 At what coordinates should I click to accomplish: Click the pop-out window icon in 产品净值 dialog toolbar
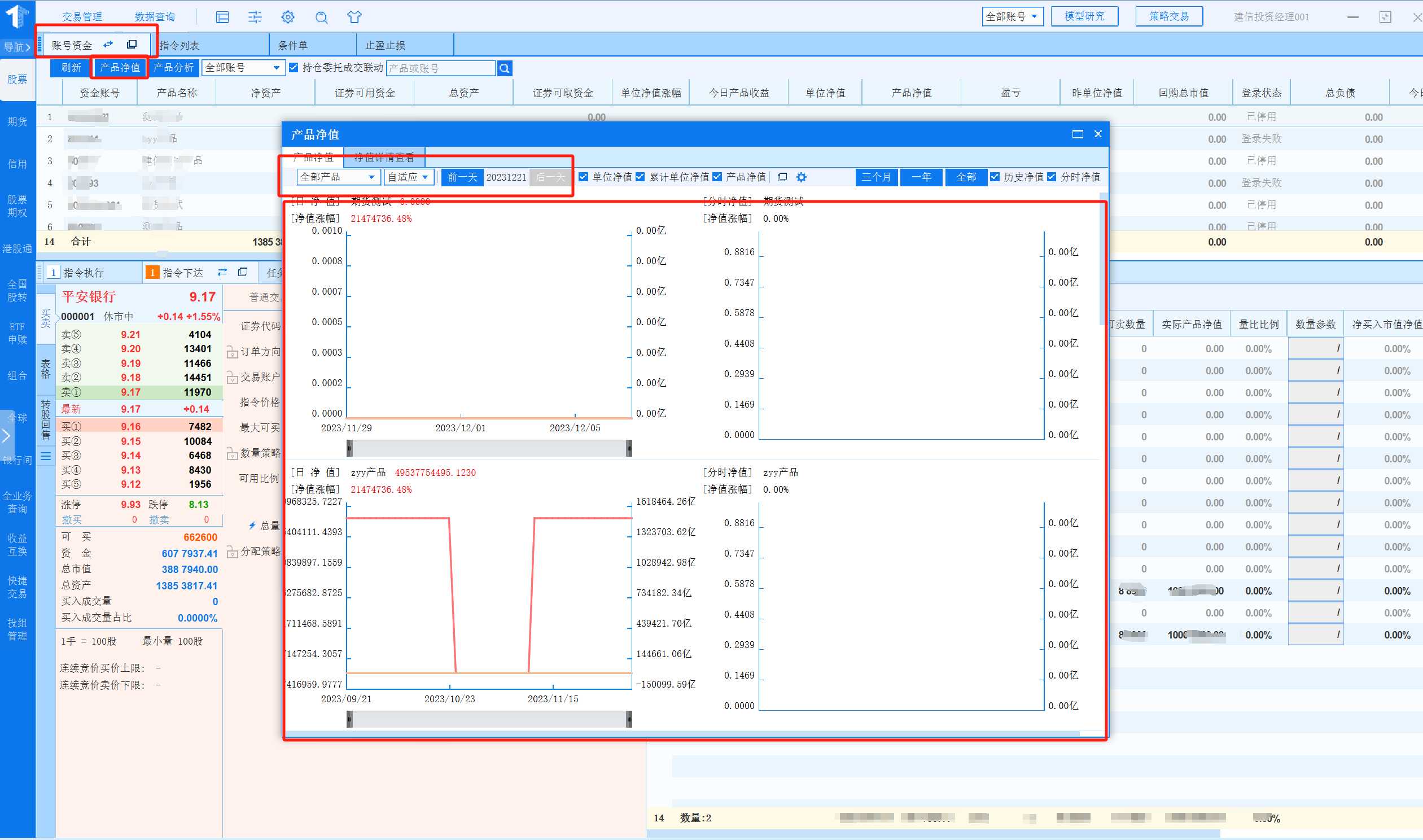[782, 177]
